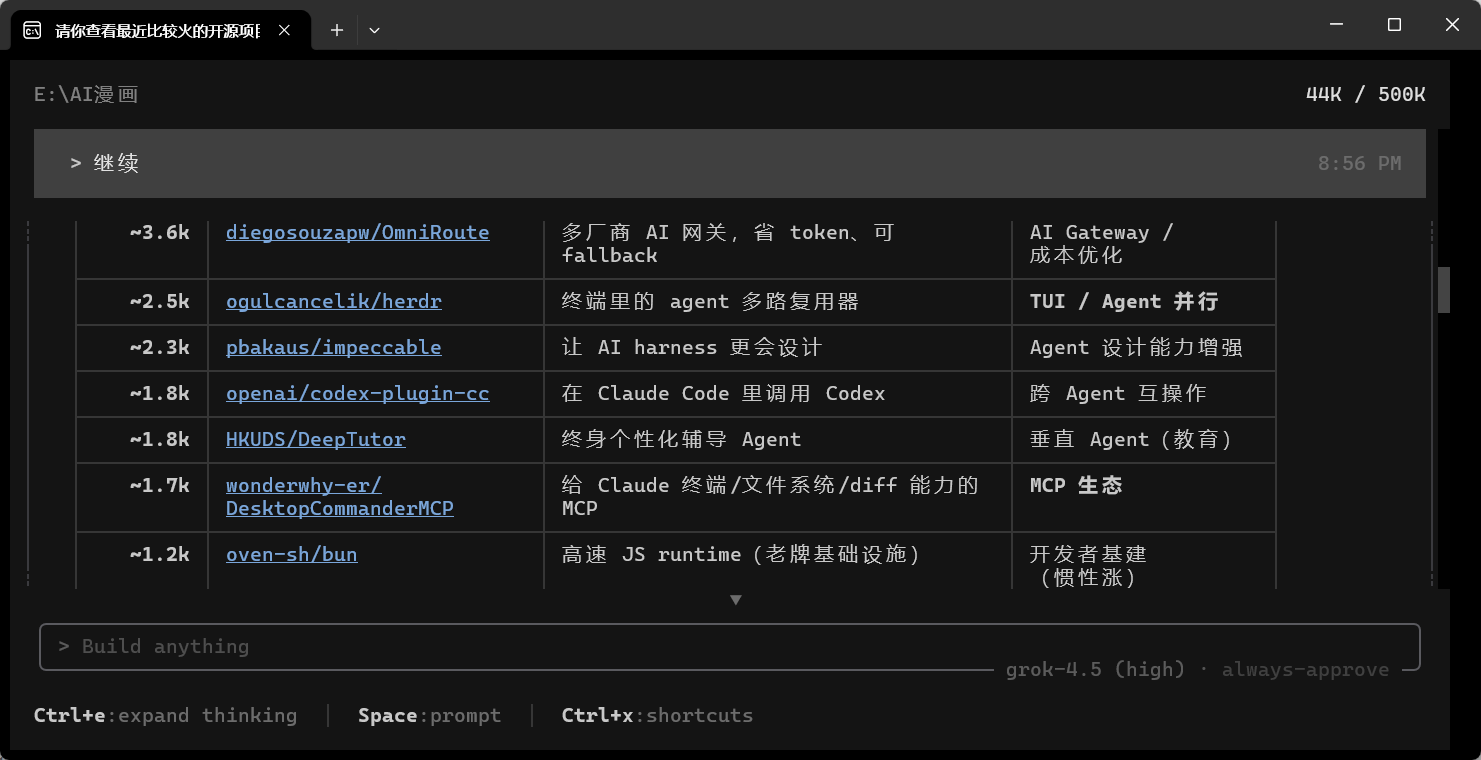The image size is (1481, 760).
Task: Click the ~1.8k cell in the DeepTutor row
Action: coord(160,440)
